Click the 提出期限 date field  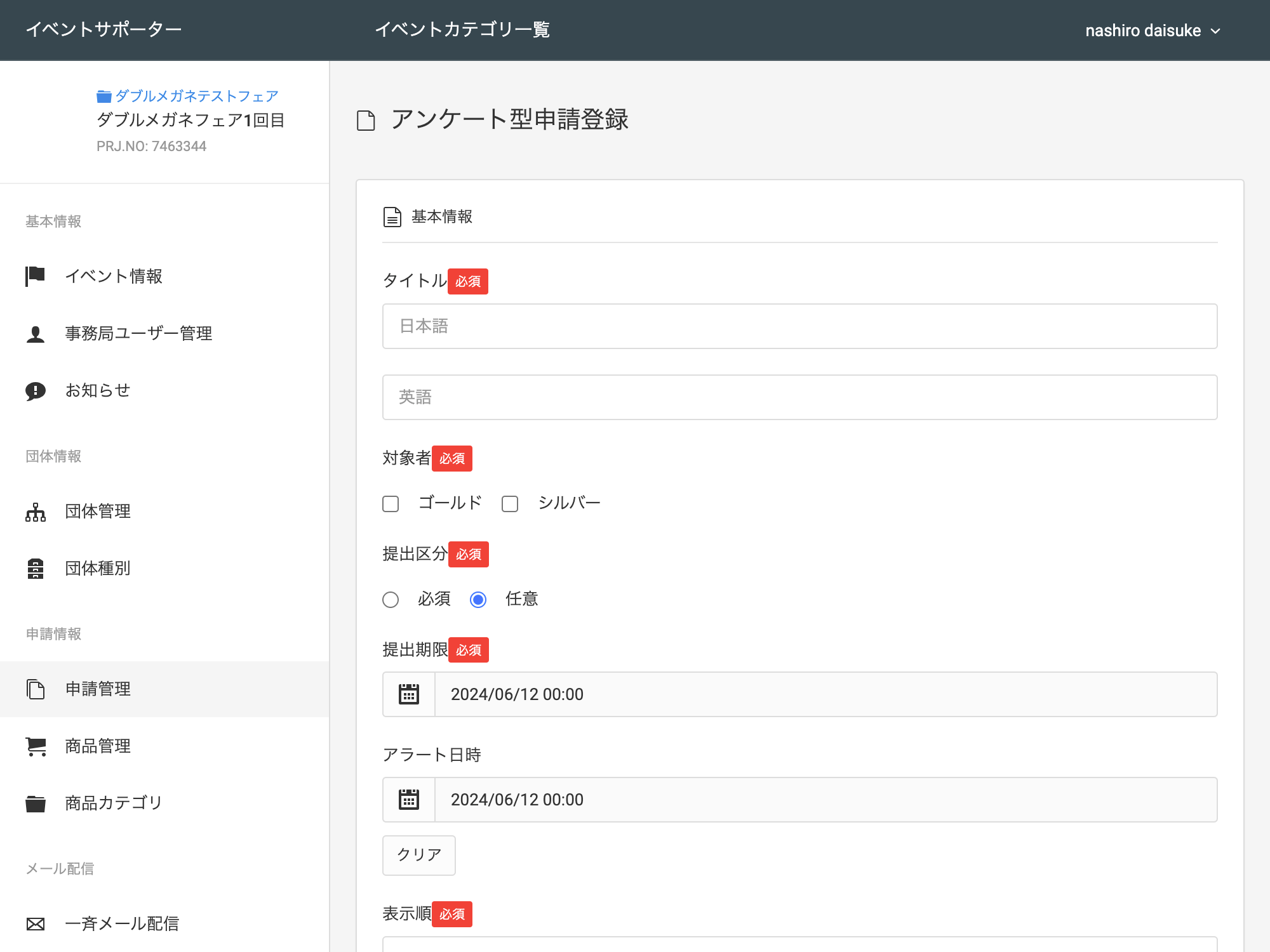click(x=826, y=694)
